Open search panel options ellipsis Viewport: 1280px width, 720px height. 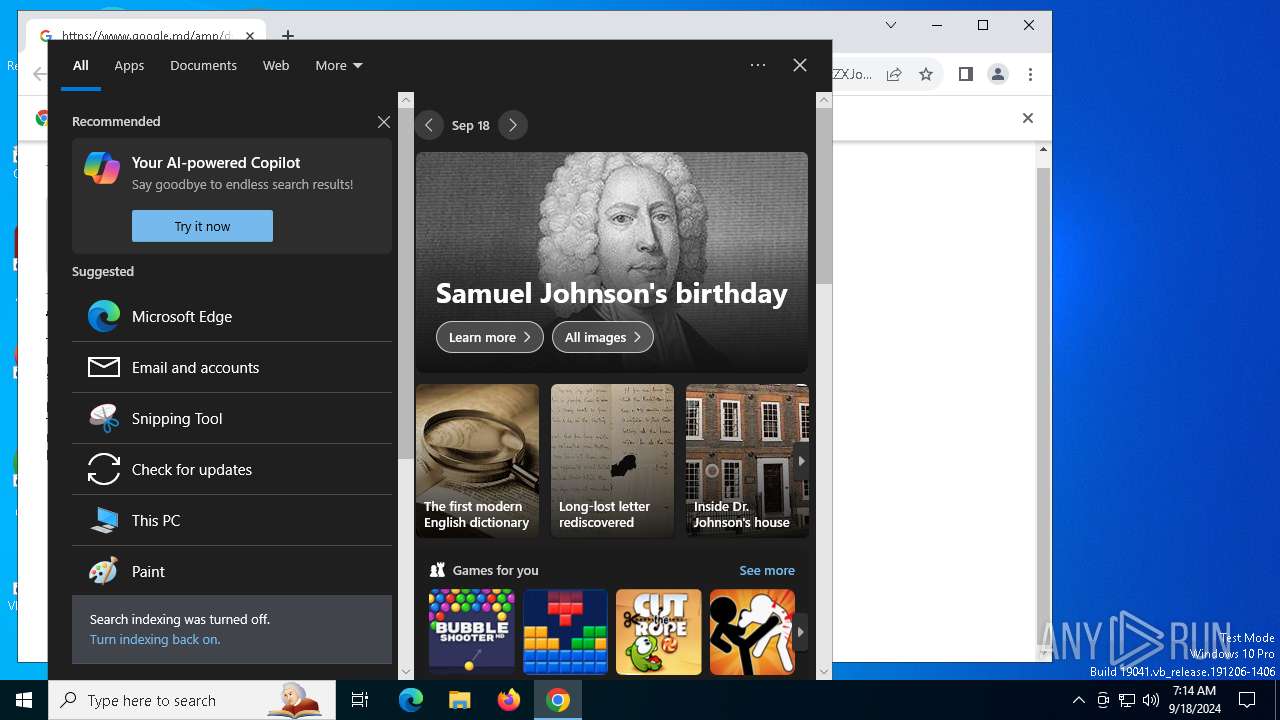pyautogui.click(x=758, y=65)
